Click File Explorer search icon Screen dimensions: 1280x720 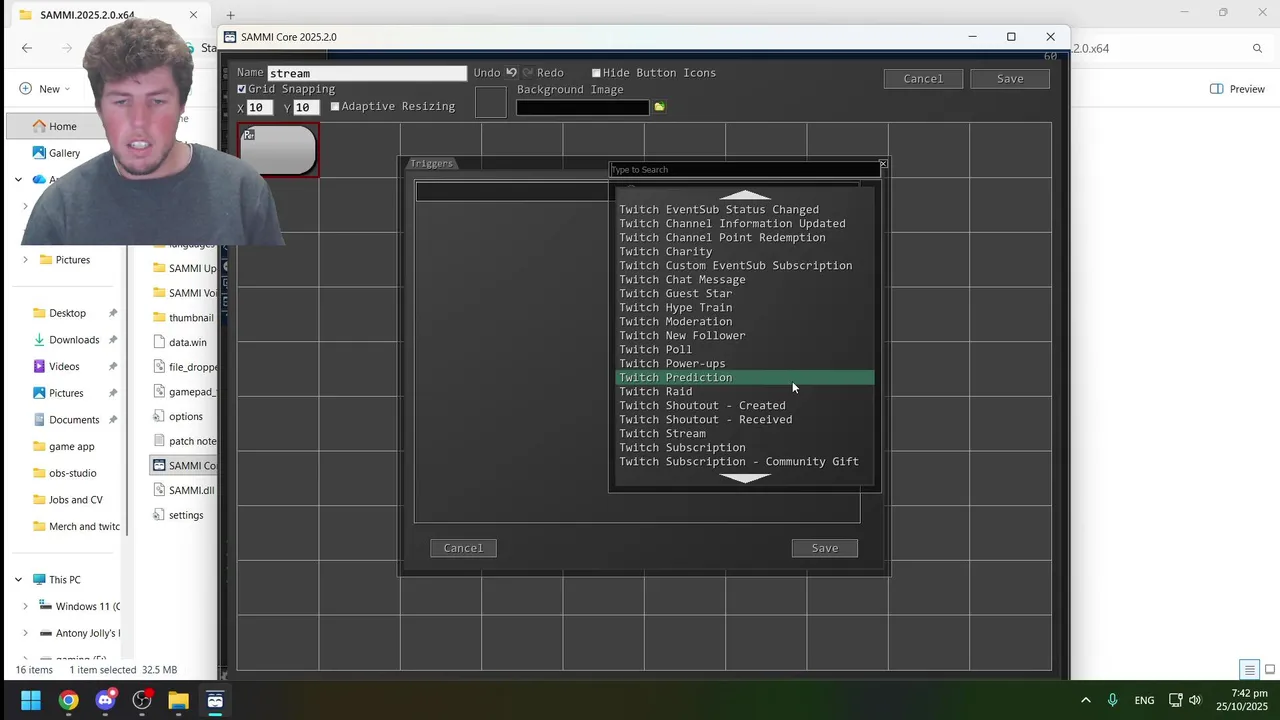(x=1258, y=48)
